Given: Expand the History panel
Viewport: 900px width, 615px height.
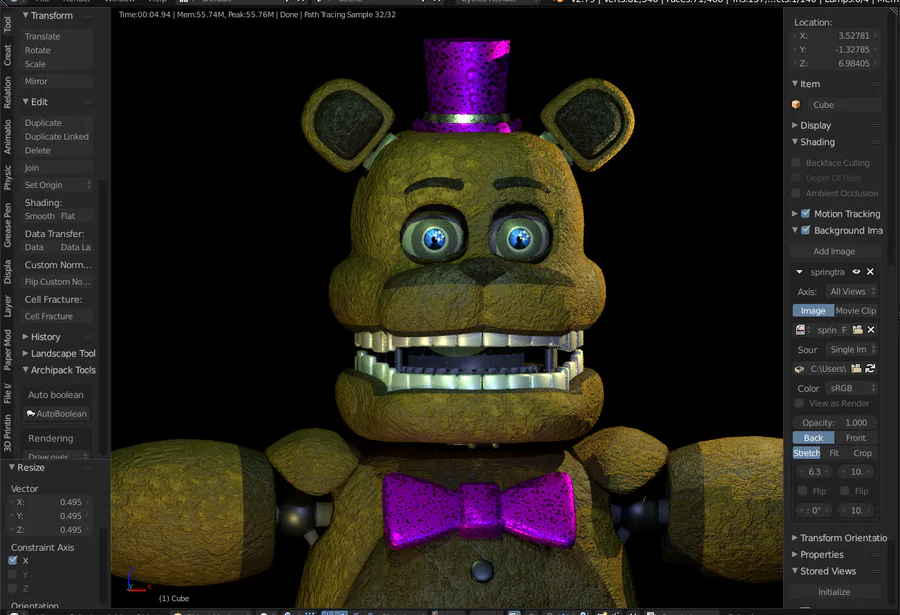Looking at the screenshot, I should coord(25,336).
